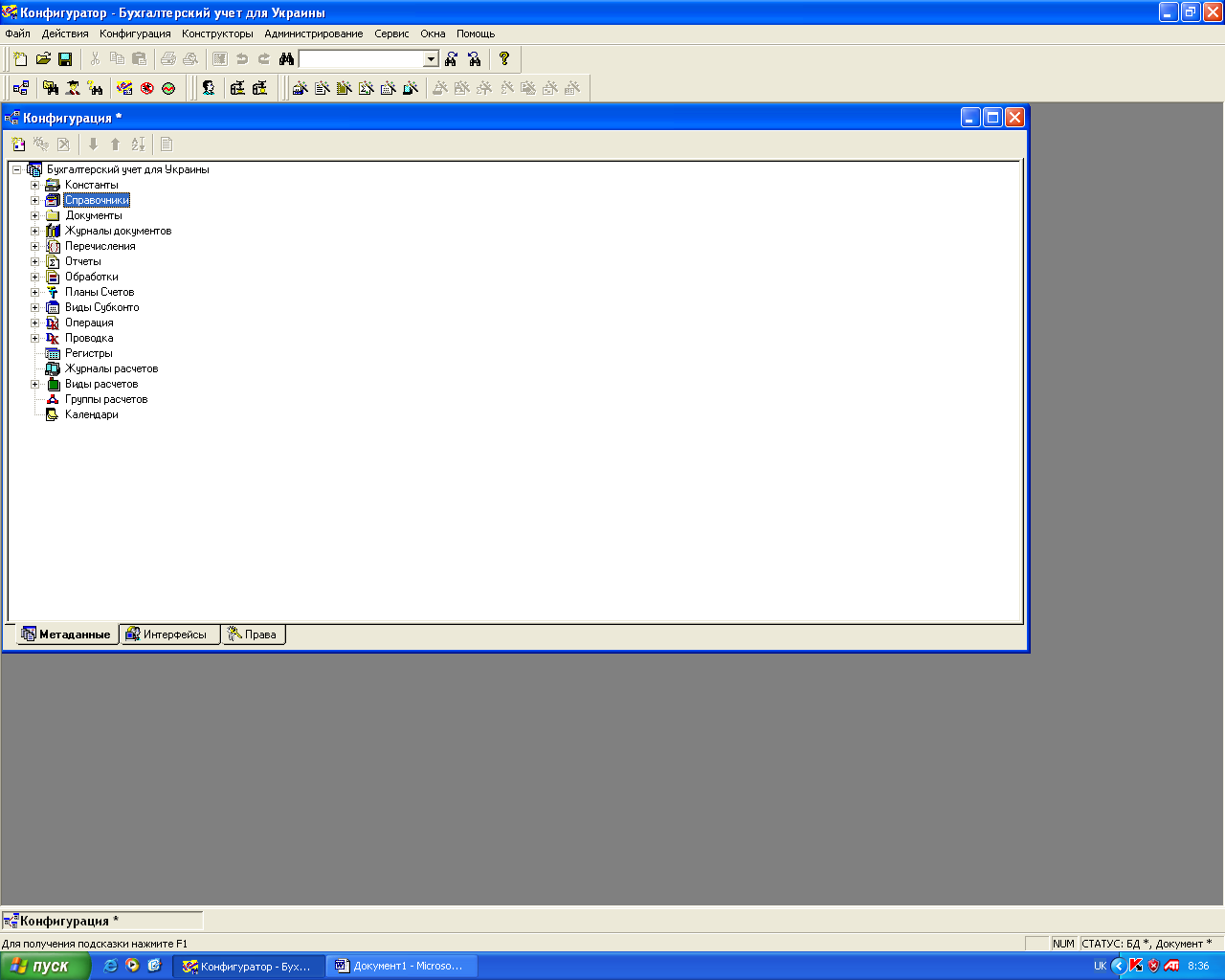Expand the Журналы документов node
The image size is (1225, 980).
click(34, 231)
